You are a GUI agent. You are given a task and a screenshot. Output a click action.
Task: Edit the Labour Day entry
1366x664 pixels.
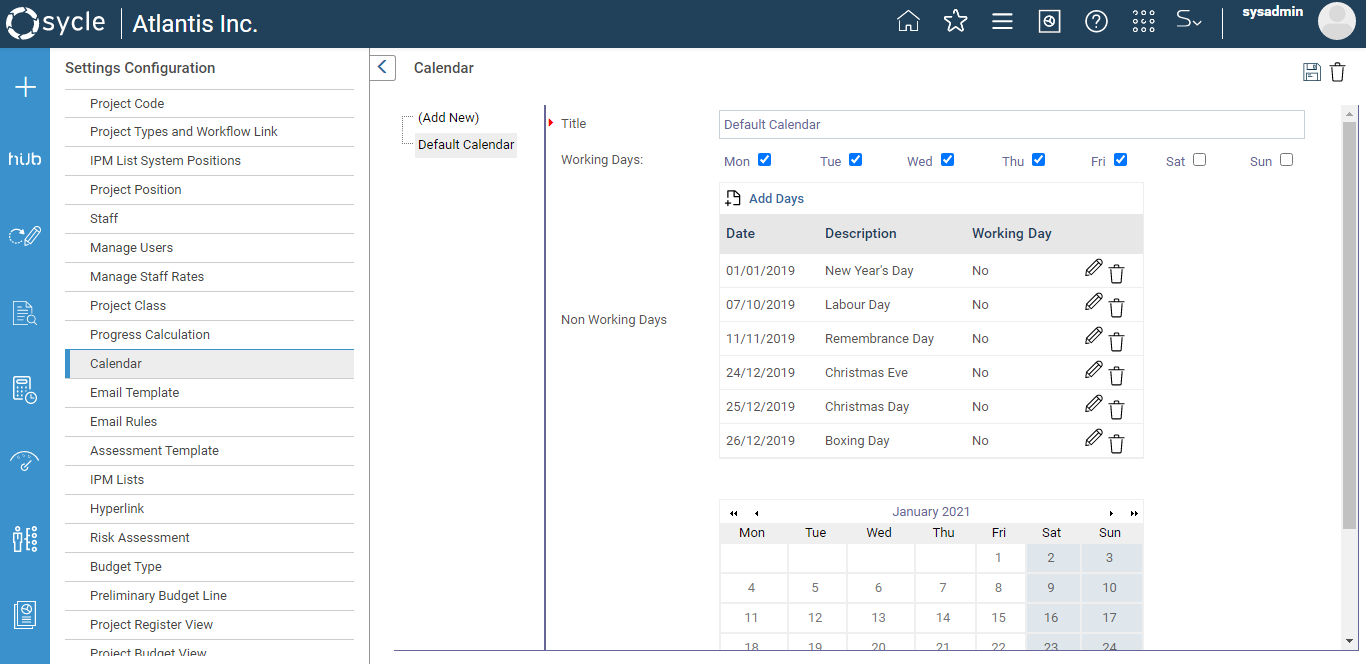pyautogui.click(x=1094, y=302)
